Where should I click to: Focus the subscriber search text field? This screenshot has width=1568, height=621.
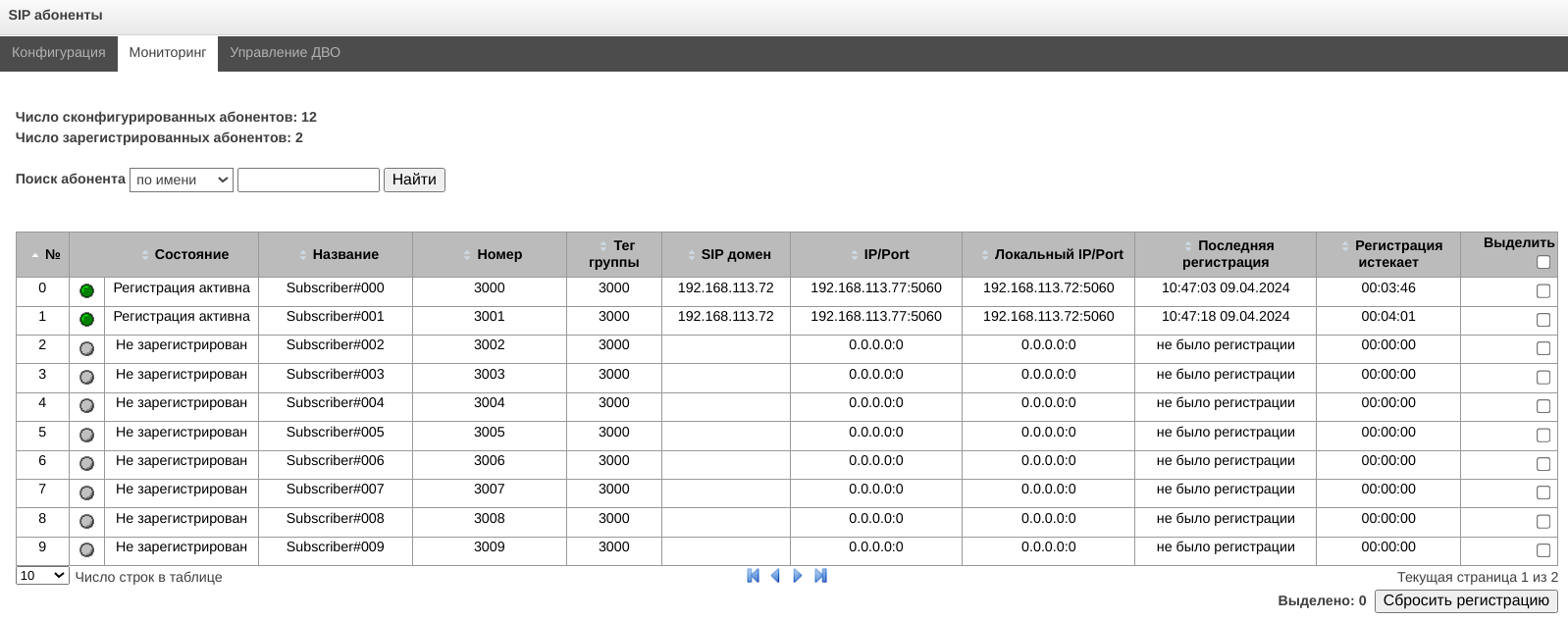click(308, 180)
